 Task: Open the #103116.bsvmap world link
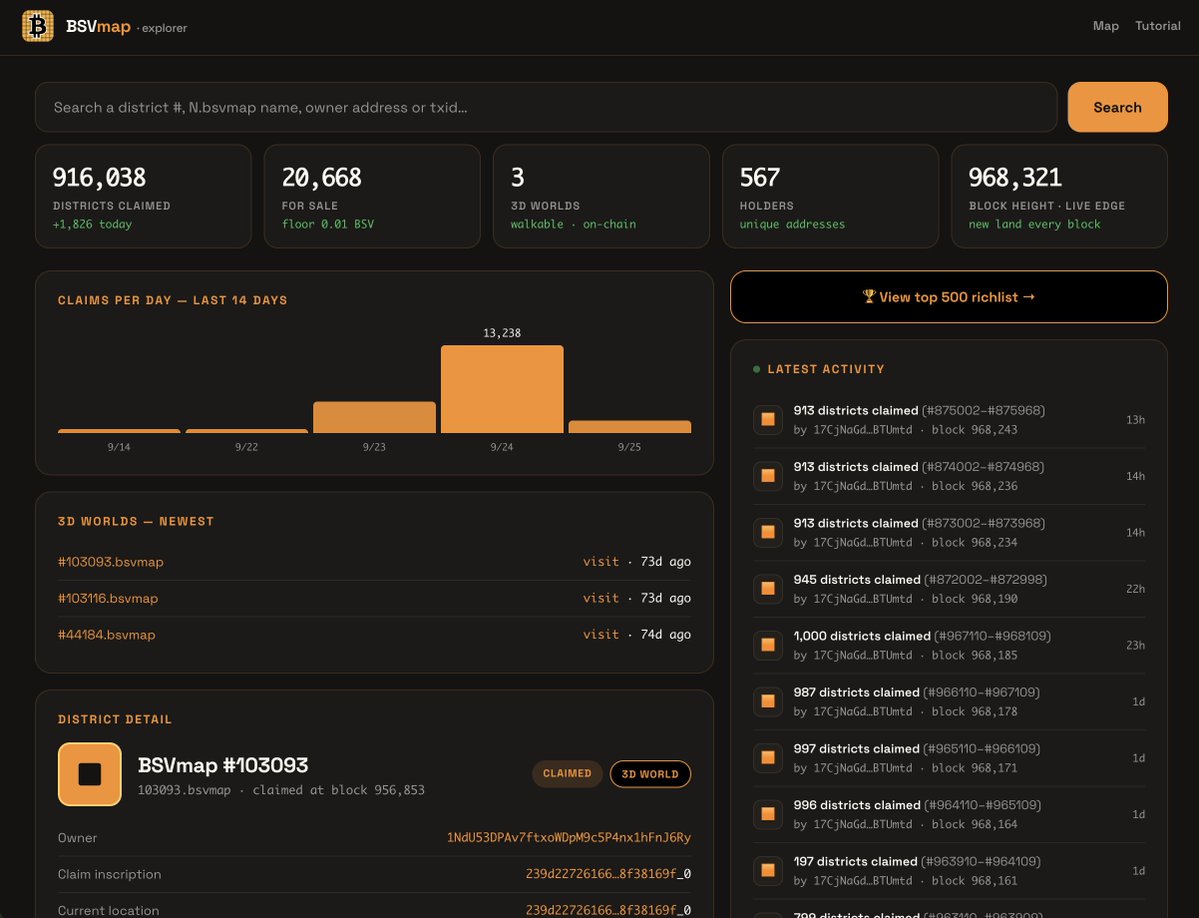coord(108,598)
